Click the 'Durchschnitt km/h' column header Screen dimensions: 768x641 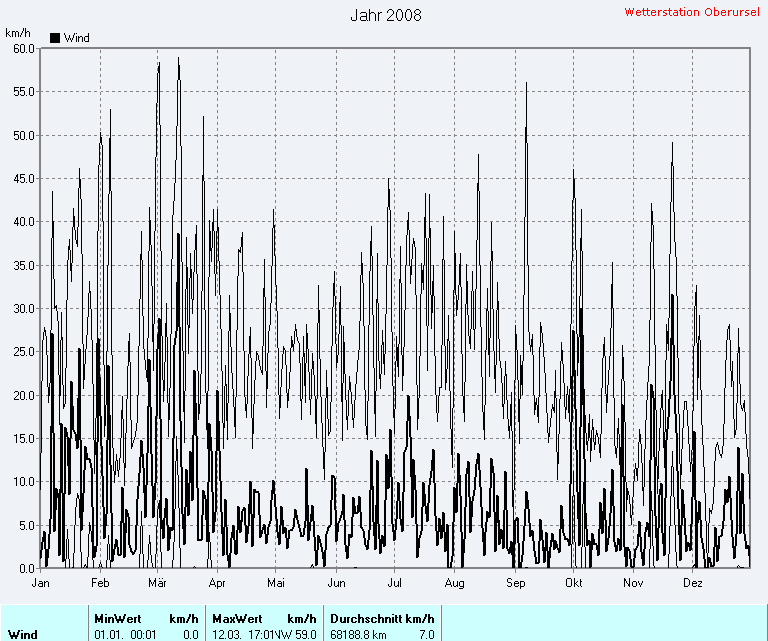(382, 619)
